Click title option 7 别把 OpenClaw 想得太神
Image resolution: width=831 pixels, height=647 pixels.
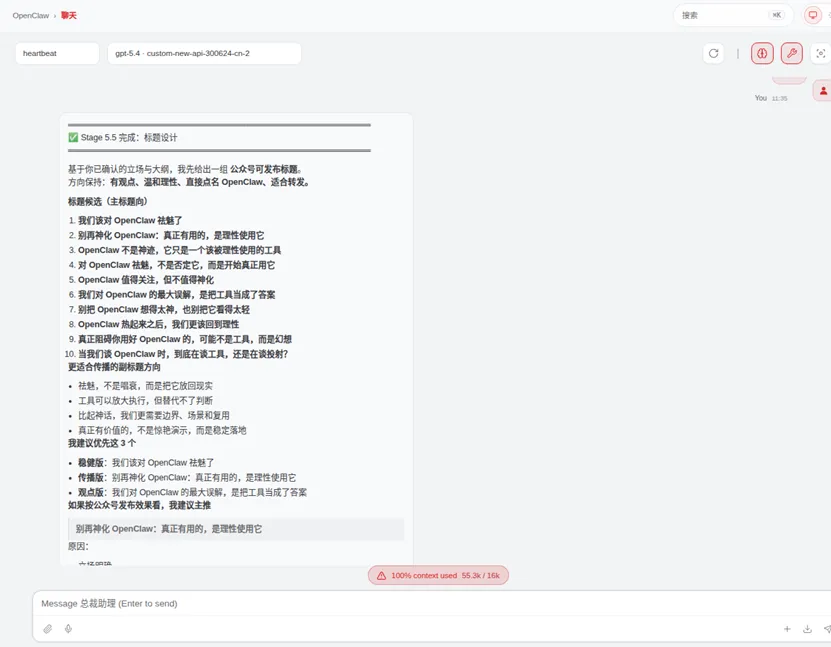(x=164, y=309)
